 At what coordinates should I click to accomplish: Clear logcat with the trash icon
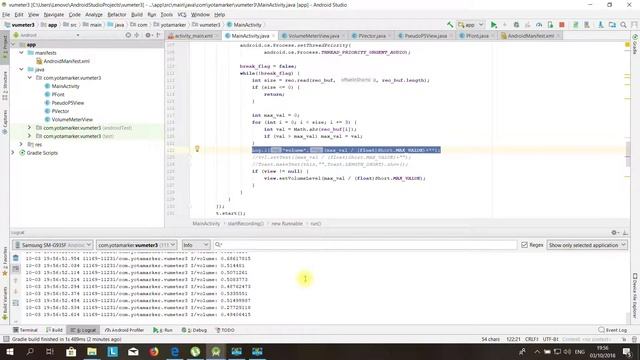coord(16,258)
